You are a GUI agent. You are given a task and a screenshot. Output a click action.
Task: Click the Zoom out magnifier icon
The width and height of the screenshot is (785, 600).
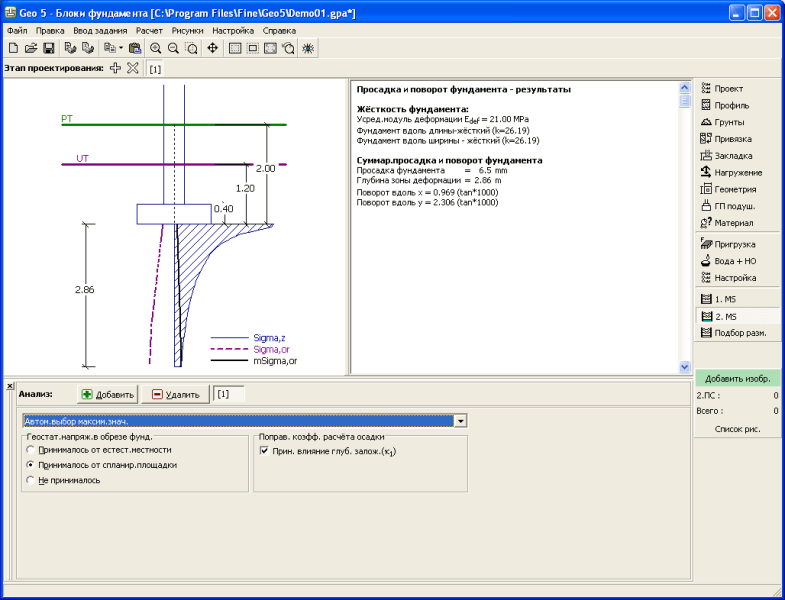[173, 48]
